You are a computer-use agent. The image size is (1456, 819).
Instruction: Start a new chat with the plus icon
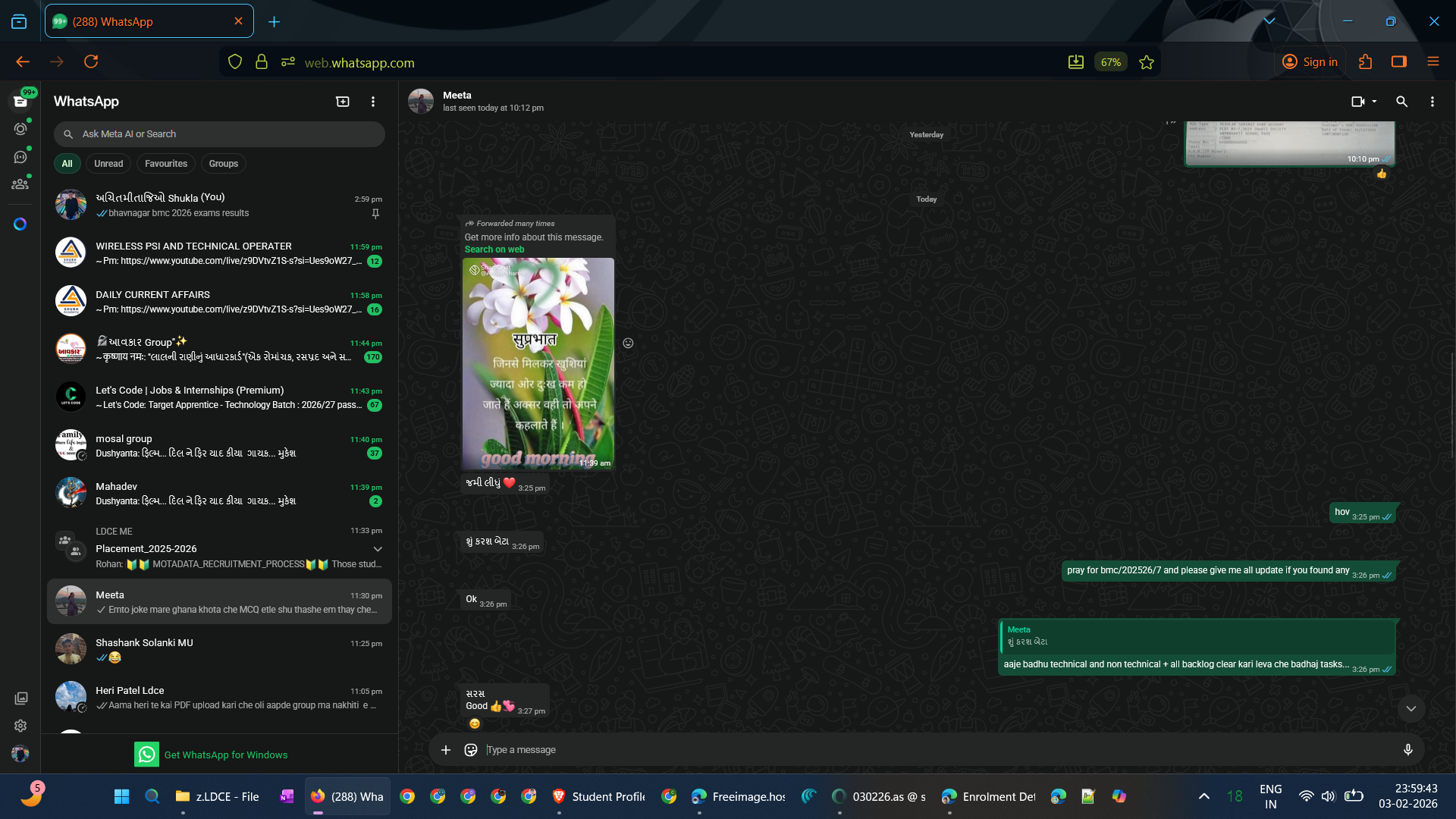point(343,102)
